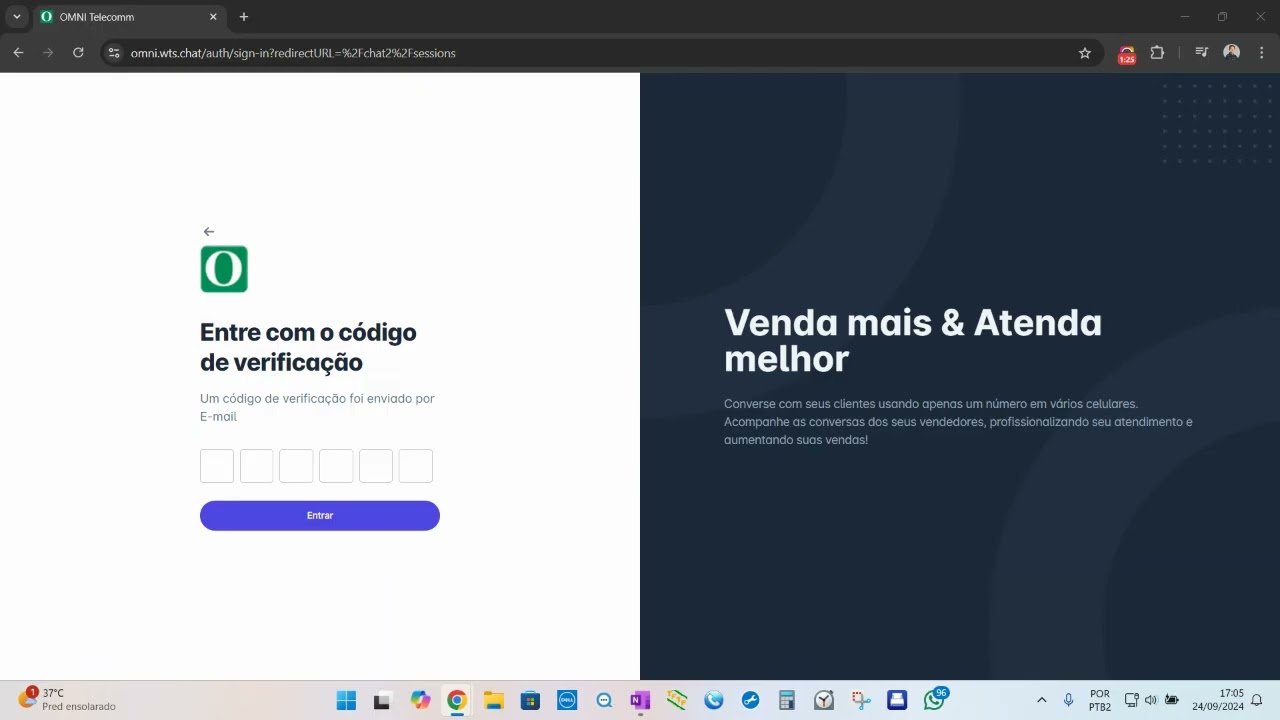Launch Copilot from the taskbar
1280x720 pixels.
pyautogui.click(x=420, y=700)
